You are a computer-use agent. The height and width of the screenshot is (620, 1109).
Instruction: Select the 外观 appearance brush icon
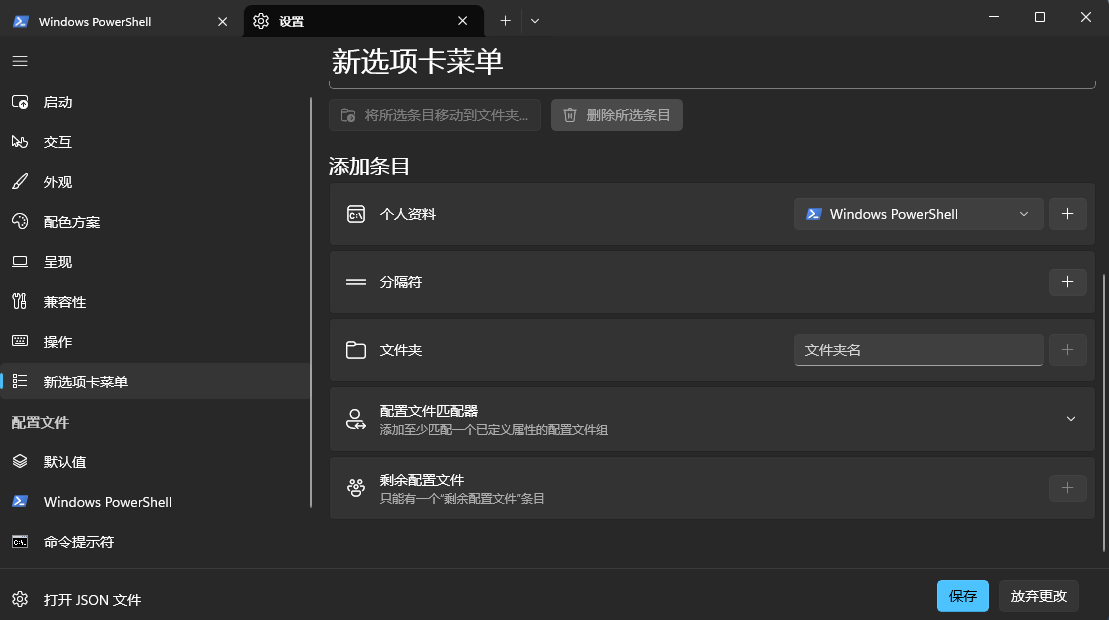tap(20, 182)
